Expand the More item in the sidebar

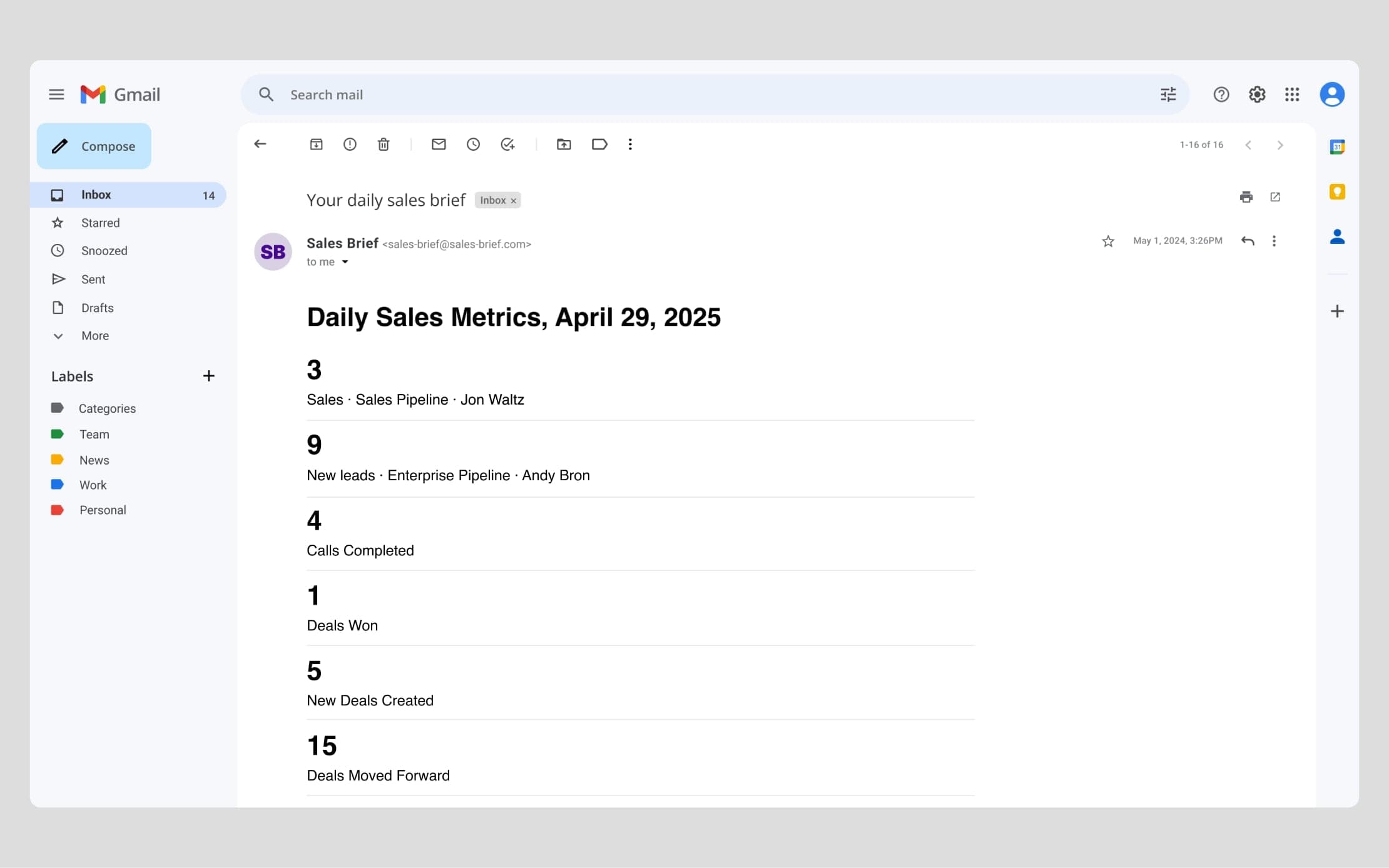pyautogui.click(x=94, y=336)
